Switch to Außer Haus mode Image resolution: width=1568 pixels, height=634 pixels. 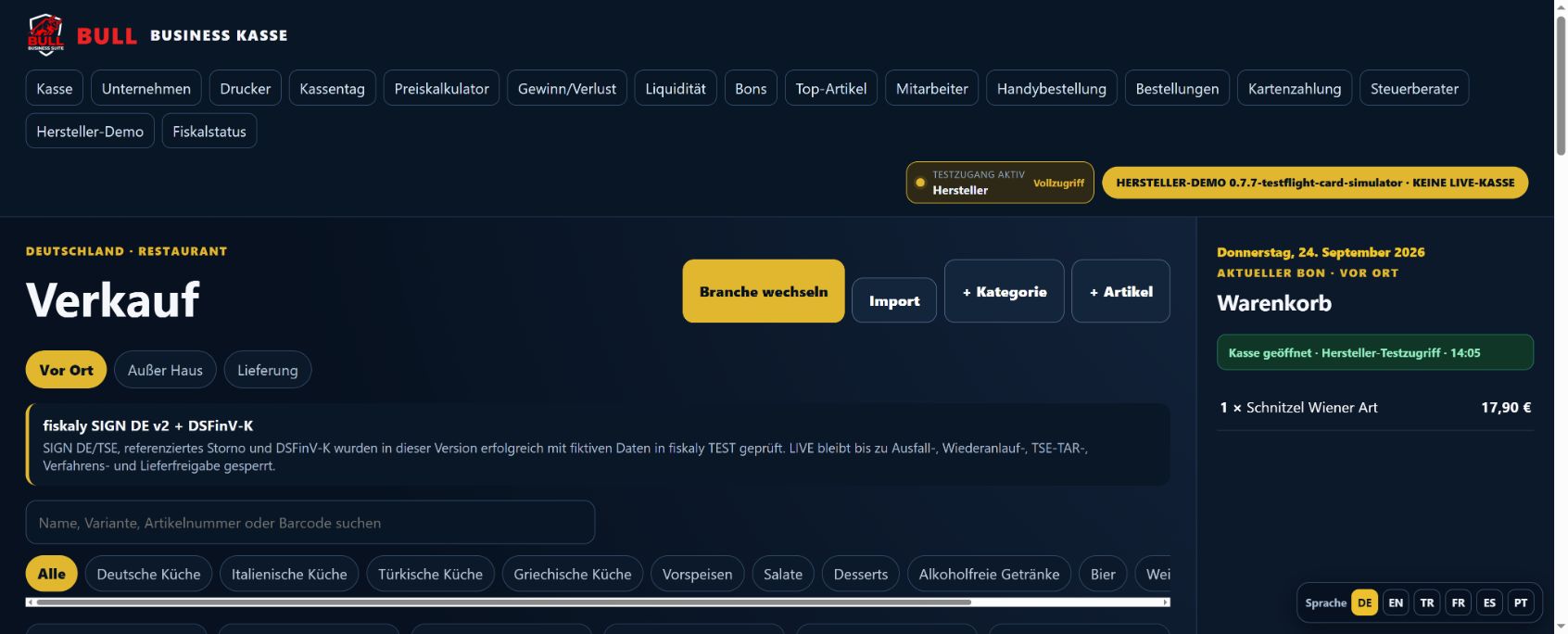point(165,370)
